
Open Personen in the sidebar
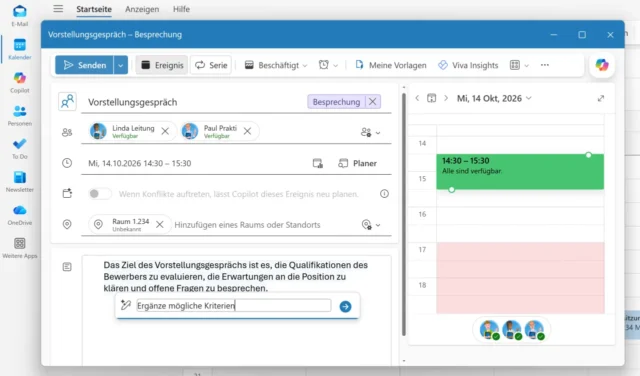point(20,115)
